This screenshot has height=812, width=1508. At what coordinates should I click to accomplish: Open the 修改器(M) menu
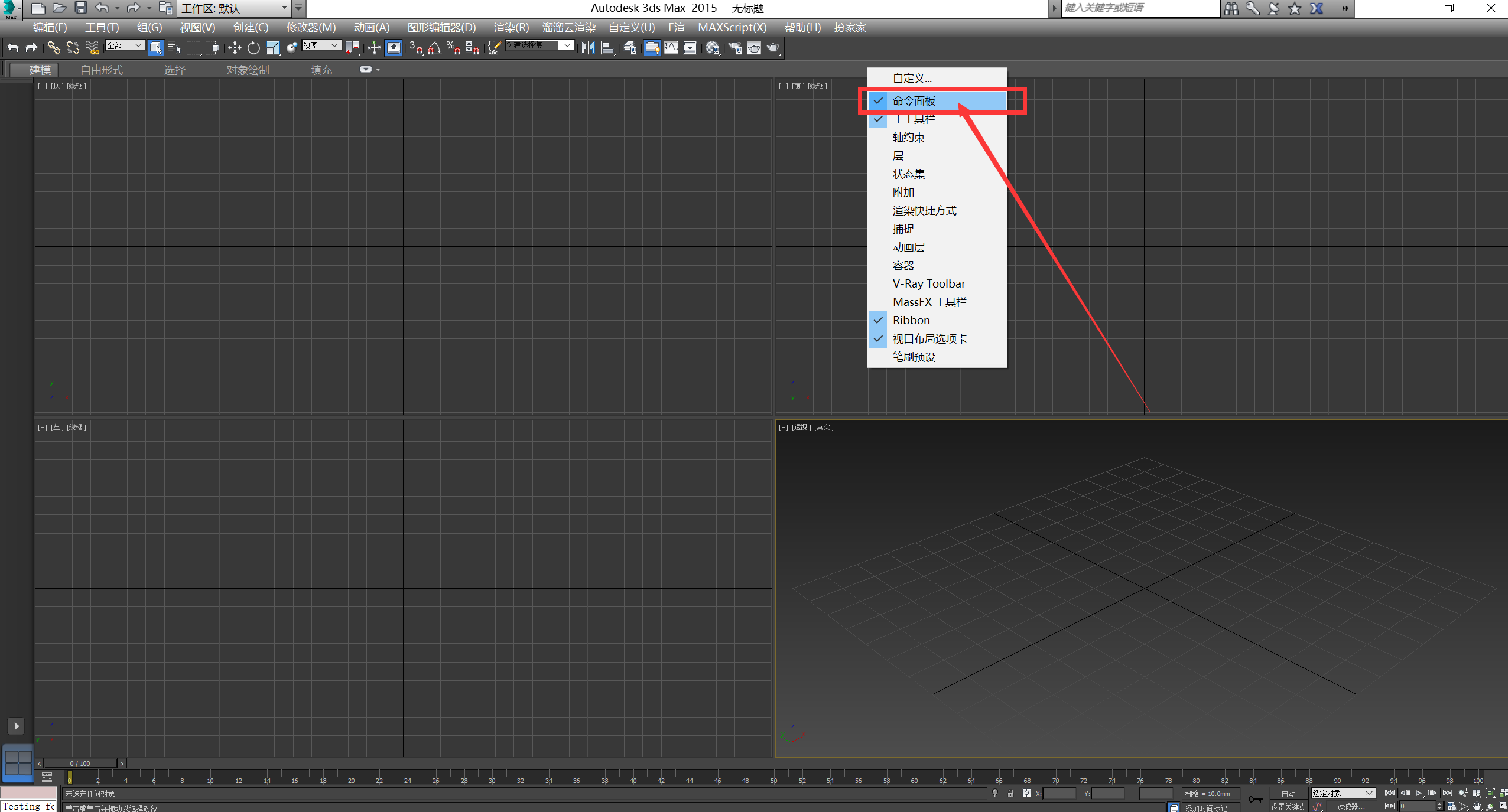[x=311, y=28]
